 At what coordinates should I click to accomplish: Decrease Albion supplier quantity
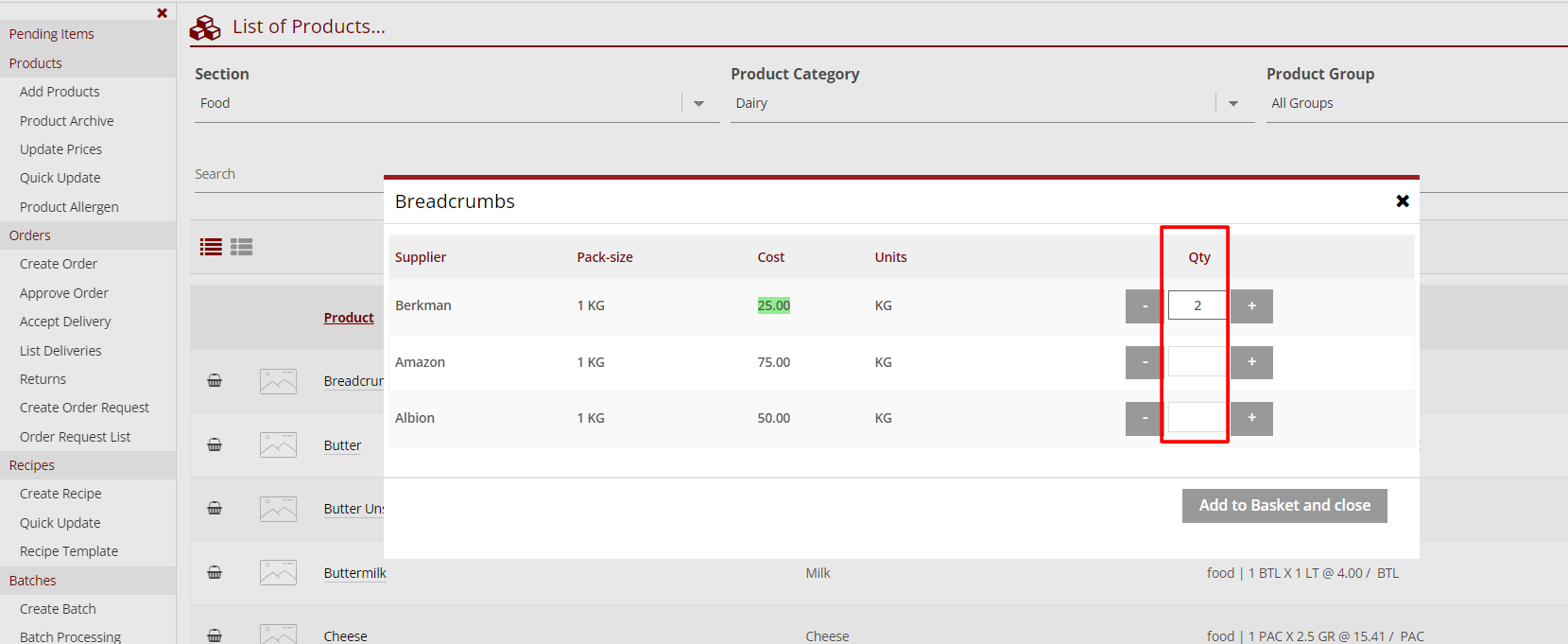(1145, 418)
